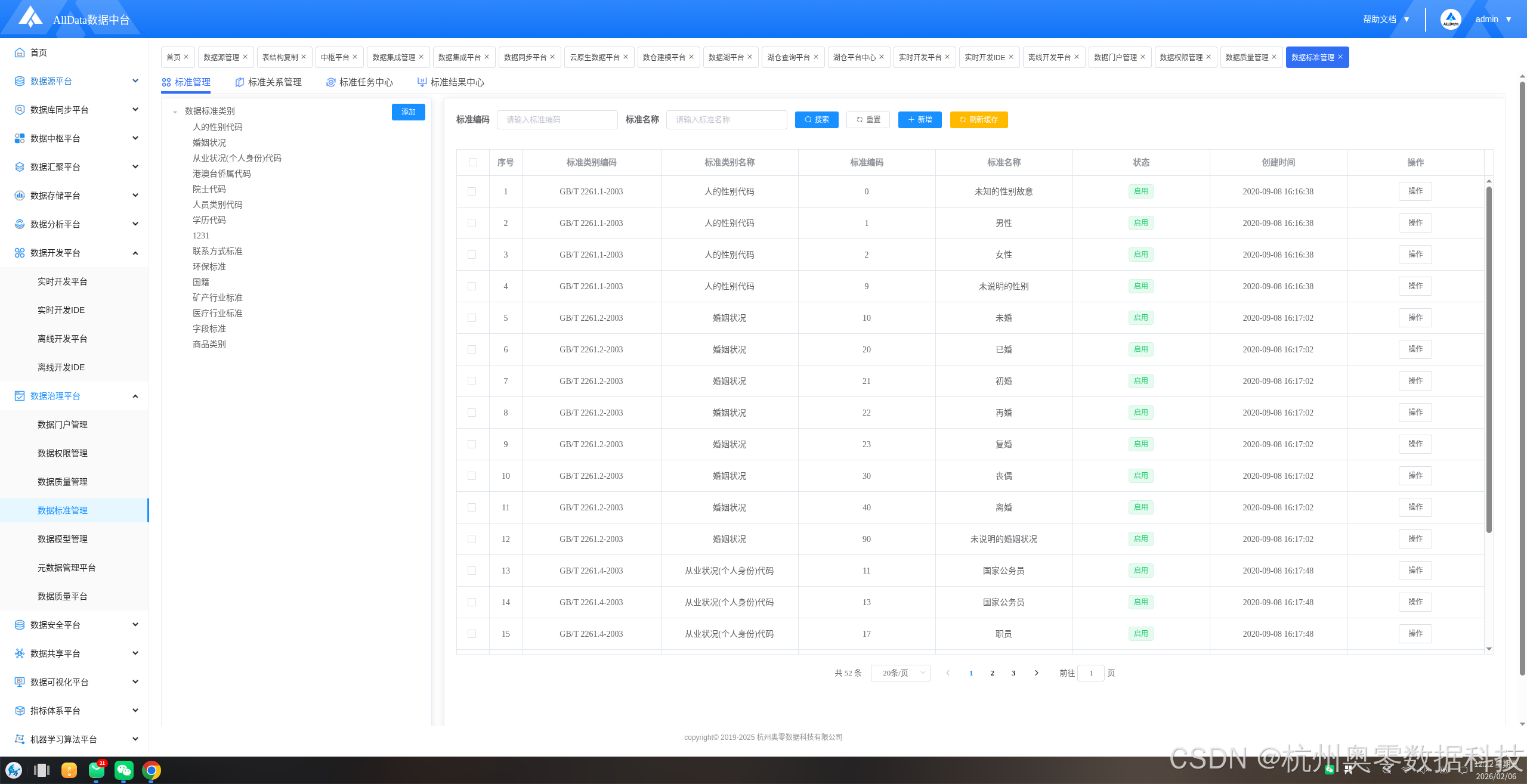Image resolution: width=1527 pixels, height=784 pixels.
Task: Check the row 5 checkbox for 未婚
Action: [472, 318]
